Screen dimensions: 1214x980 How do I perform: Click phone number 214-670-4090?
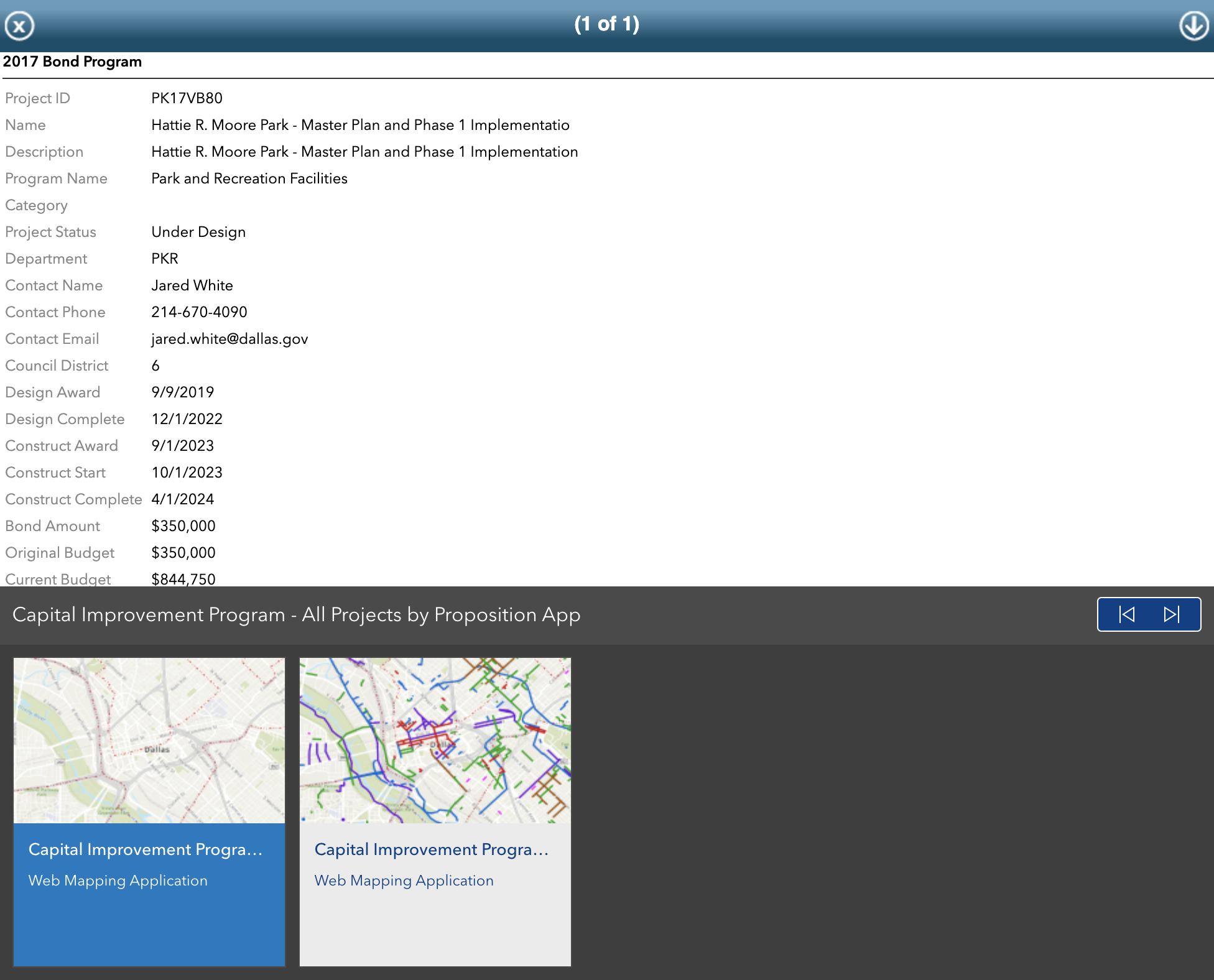[x=199, y=312]
